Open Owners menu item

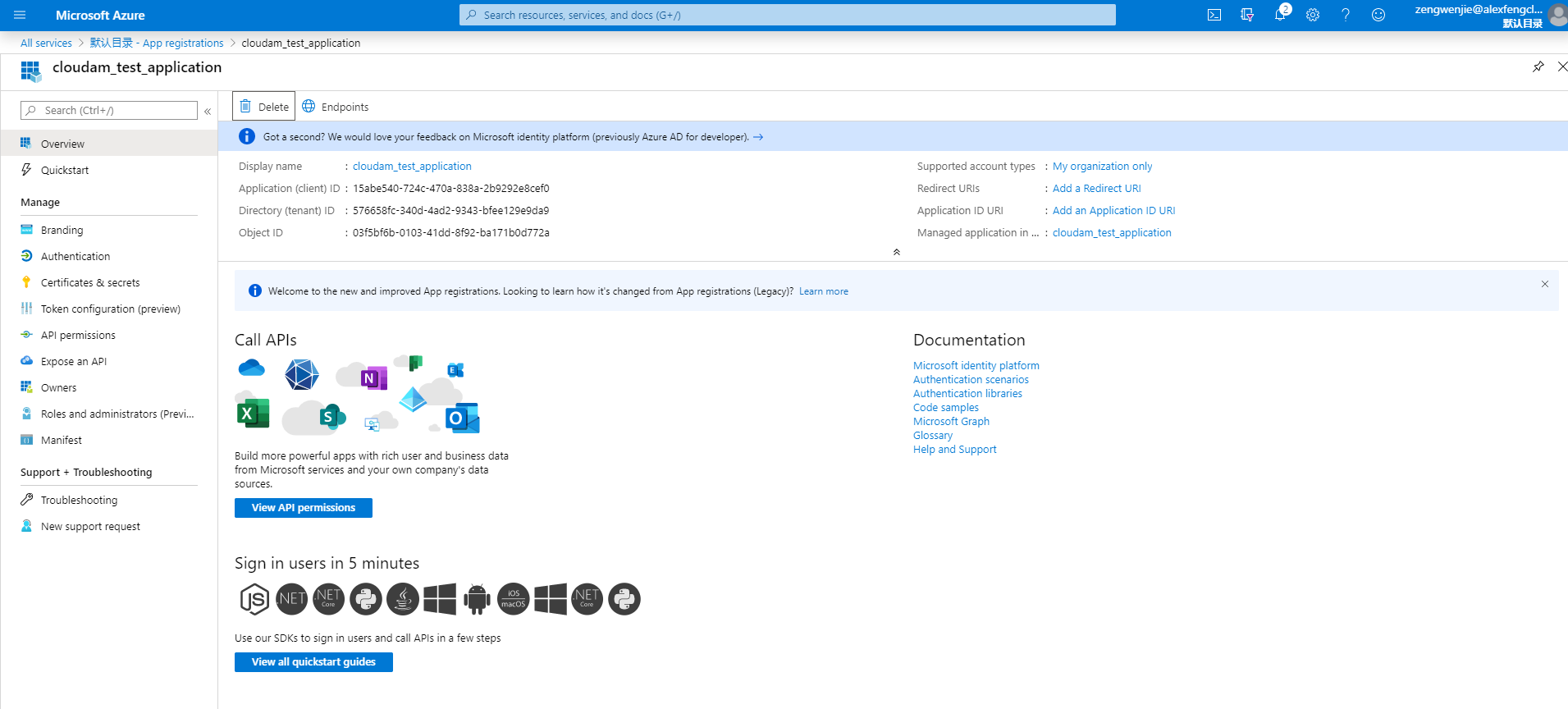(x=109, y=388)
